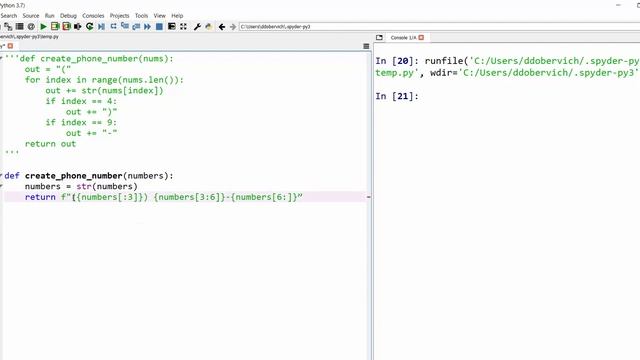The height and width of the screenshot is (360, 640).
Task: Switch to the Console 1/A tab
Action: [x=403, y=38]
